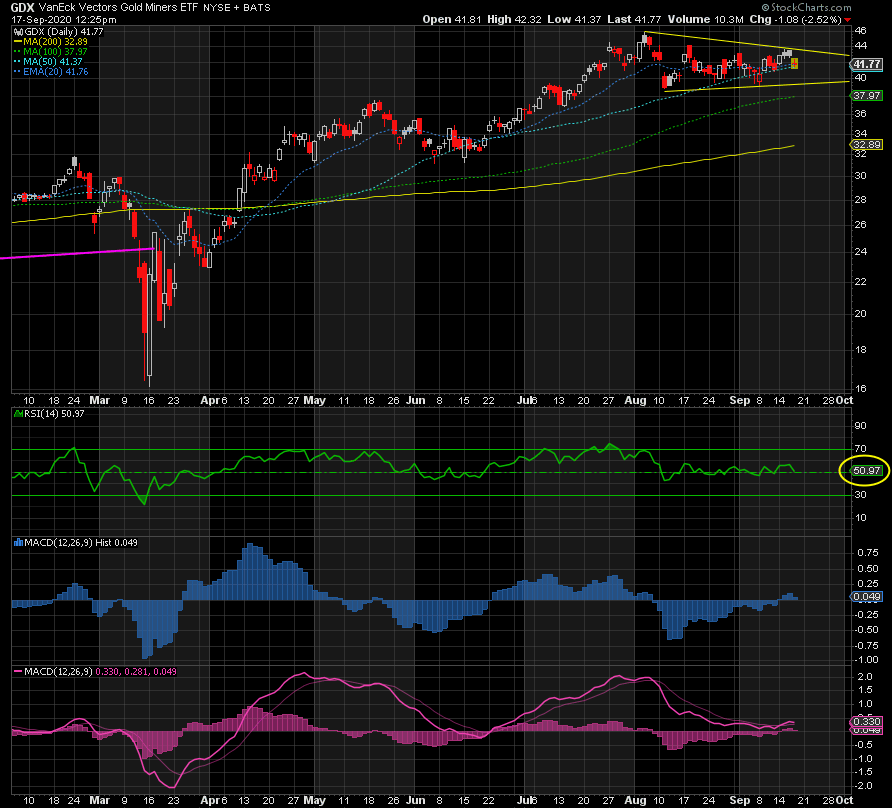Click the 'VanEck Vectors Gold Miners ETF' title
892x808 pixels.
118,7
